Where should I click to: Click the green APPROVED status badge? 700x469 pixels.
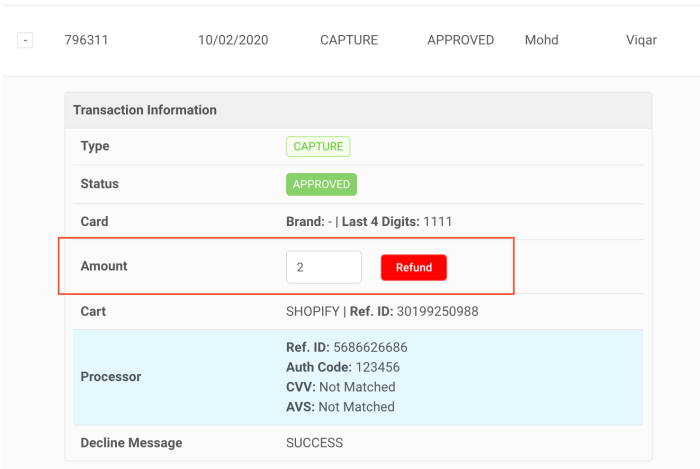click(x=321, y=184)
